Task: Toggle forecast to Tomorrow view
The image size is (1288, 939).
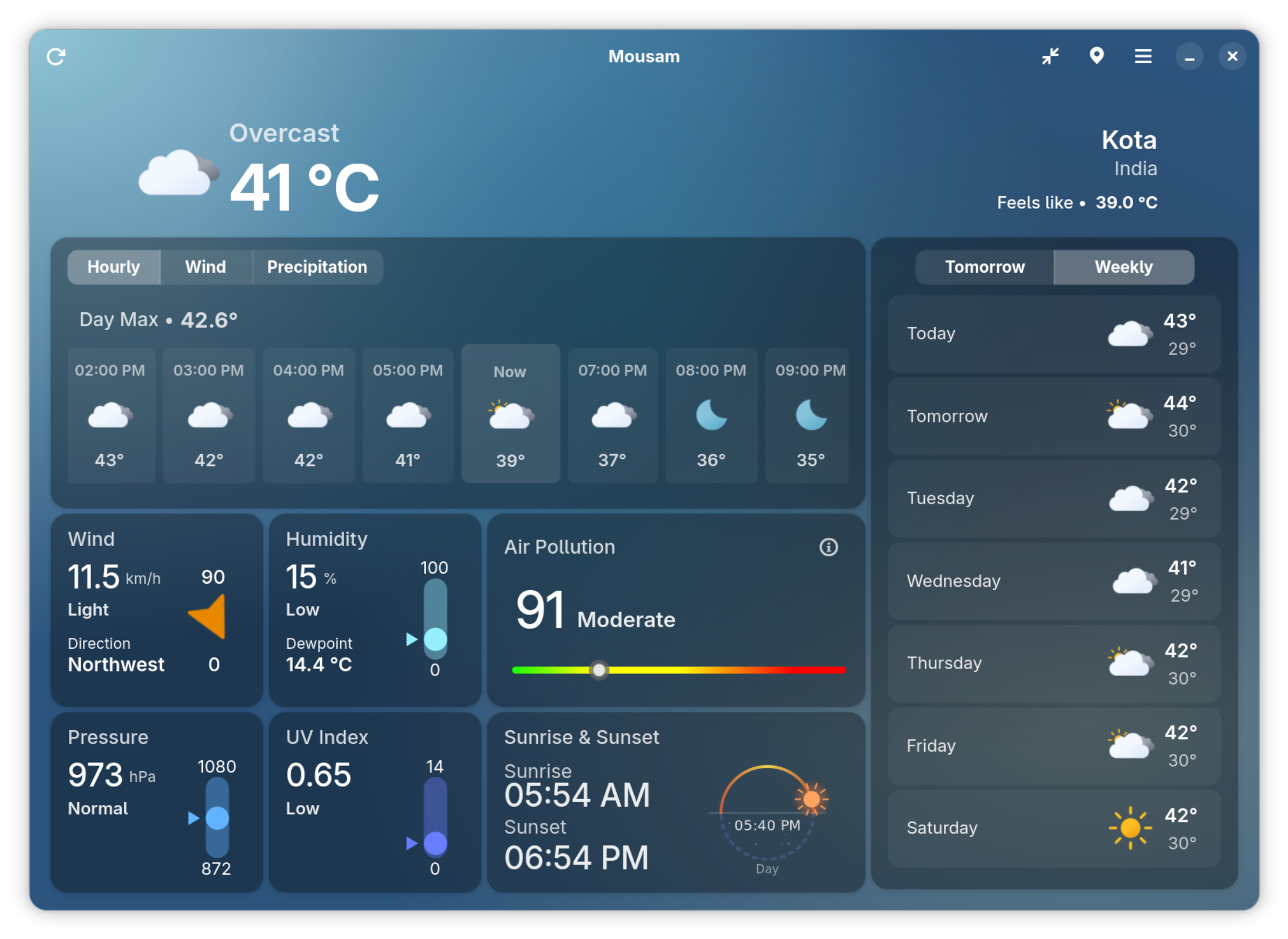Action: [x=984, y=267]
